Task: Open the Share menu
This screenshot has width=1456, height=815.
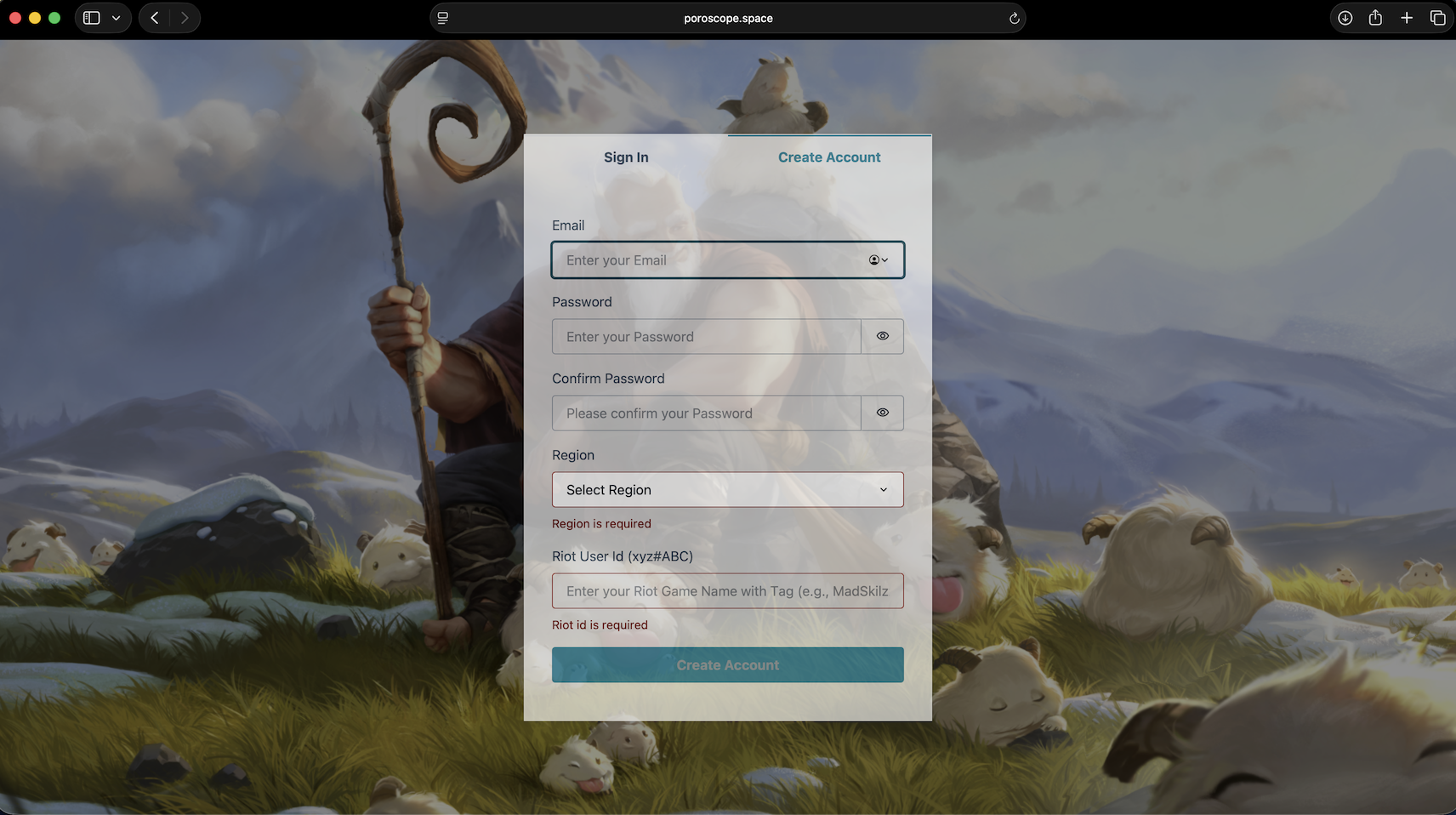Action: tap(1375, 18)
